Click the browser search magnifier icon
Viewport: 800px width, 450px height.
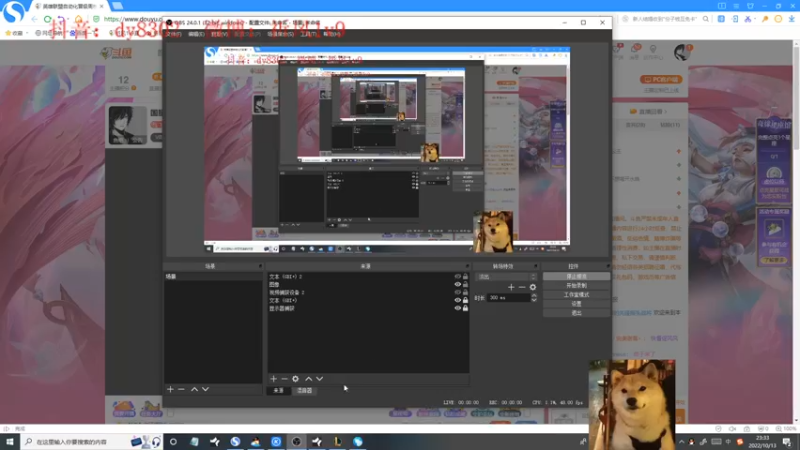pos(706,19)
